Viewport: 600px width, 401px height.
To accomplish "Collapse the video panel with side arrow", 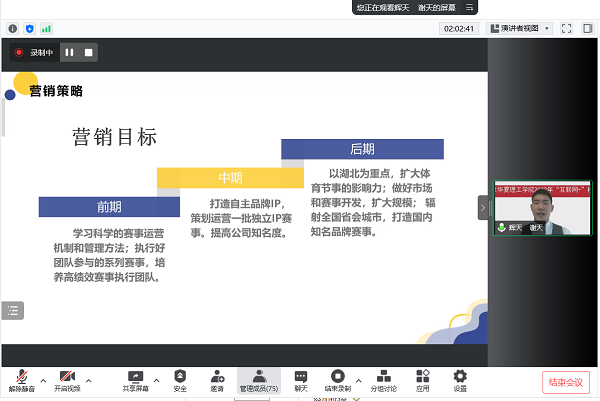I will pyautogui.click(x=483, y=208).
